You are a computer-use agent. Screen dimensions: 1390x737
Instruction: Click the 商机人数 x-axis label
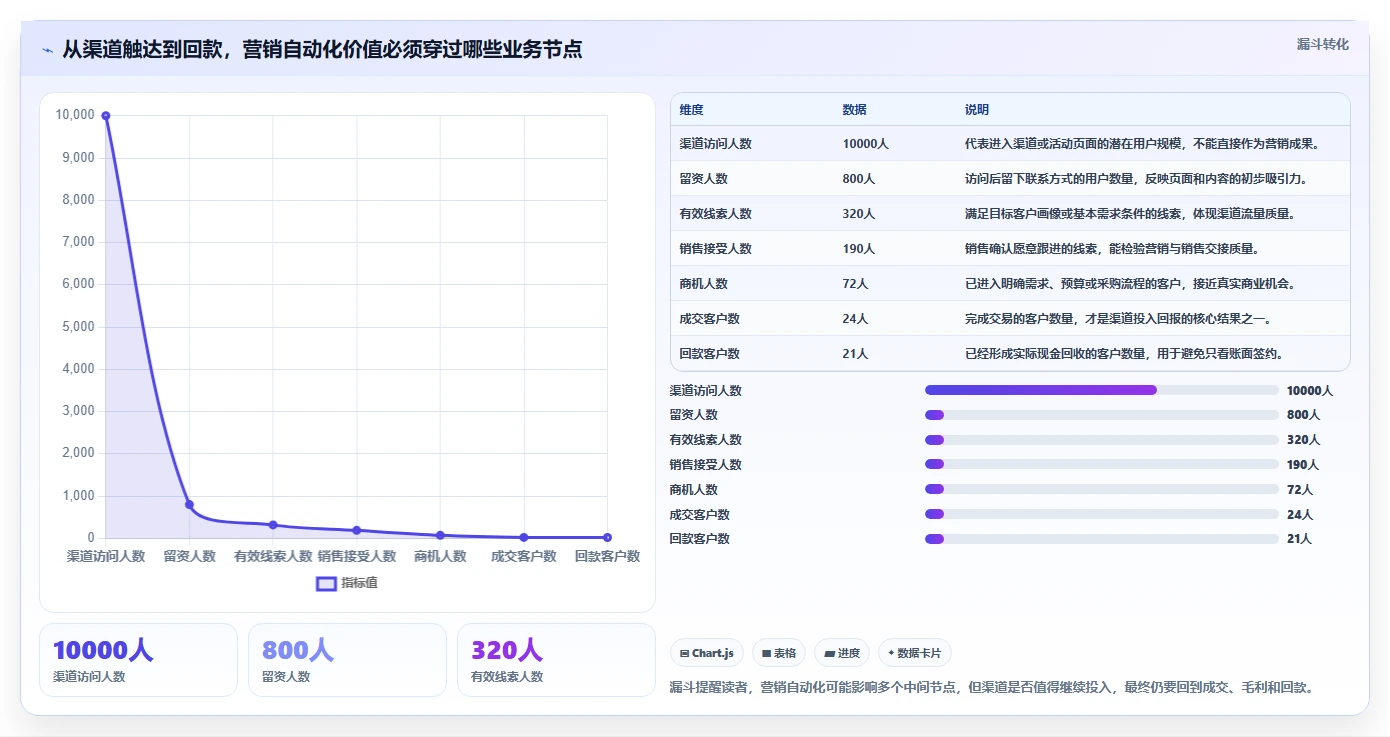coord(440,557)
